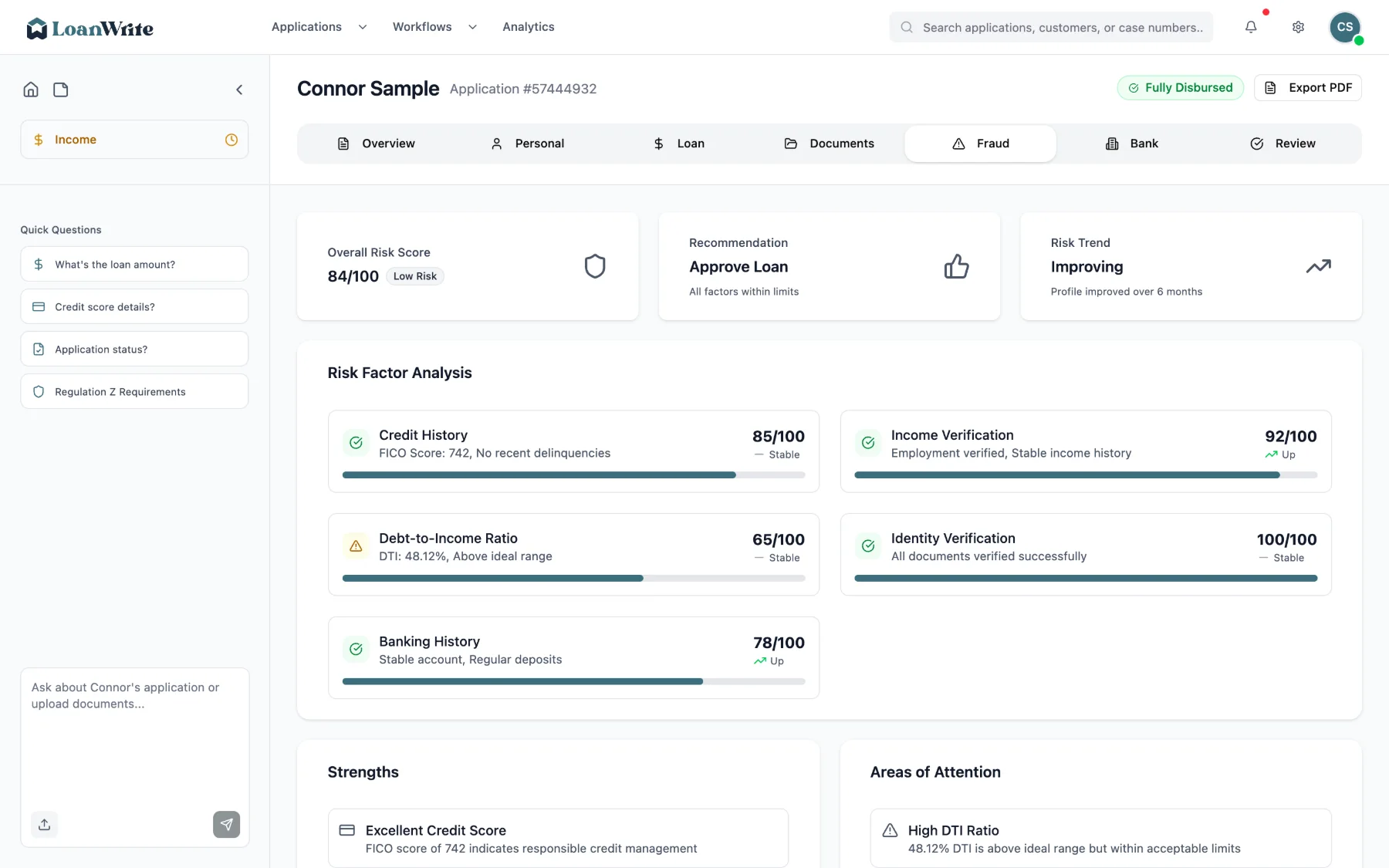The width and height of the screenshot is (1389, 868).
Task: Click the Credit History progress bar
Action: click(573, 475)
